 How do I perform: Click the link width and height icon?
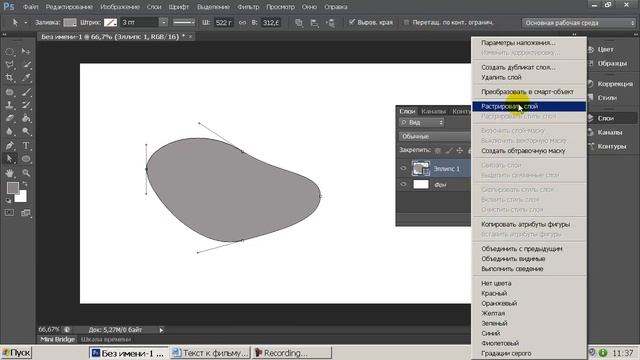coord(242,23)
